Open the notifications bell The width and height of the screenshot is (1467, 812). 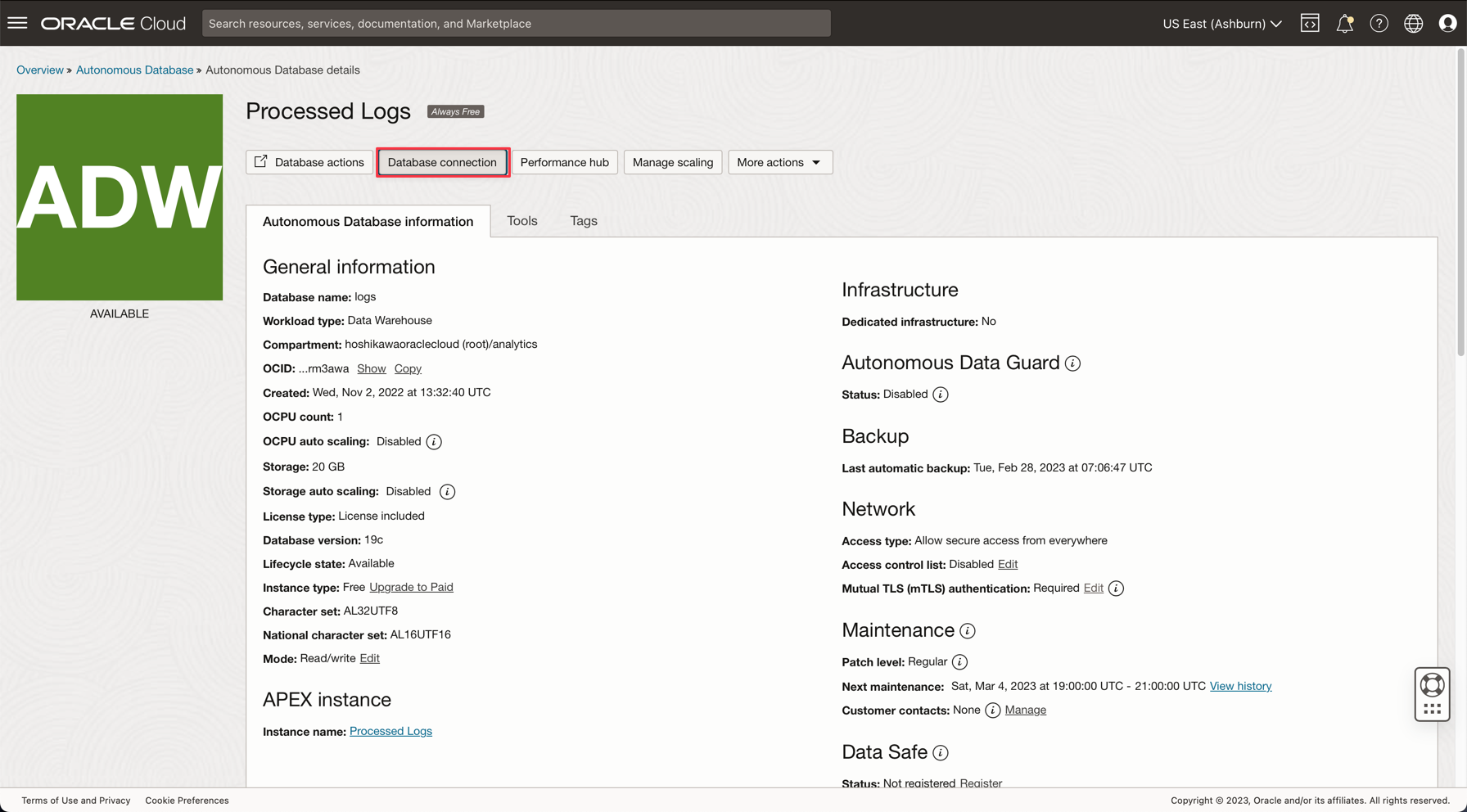(x=1345, y=23)
